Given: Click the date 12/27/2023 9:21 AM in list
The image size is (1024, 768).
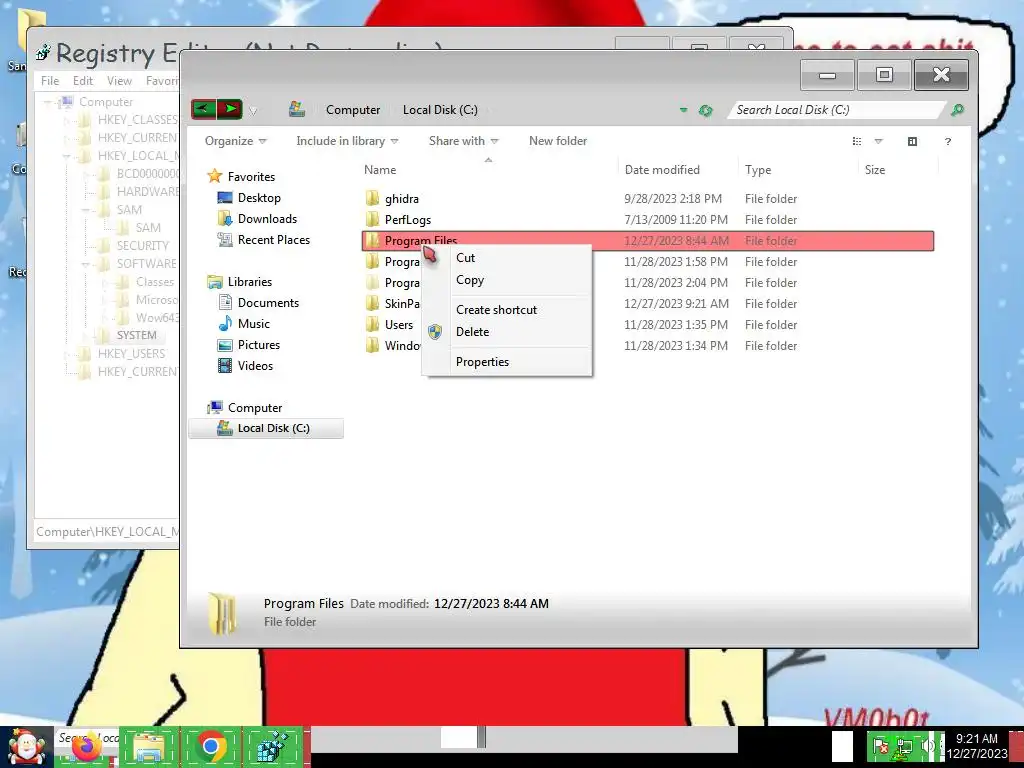Looking at the screenshot, I should pyautogui.click(x=676, y=304).
